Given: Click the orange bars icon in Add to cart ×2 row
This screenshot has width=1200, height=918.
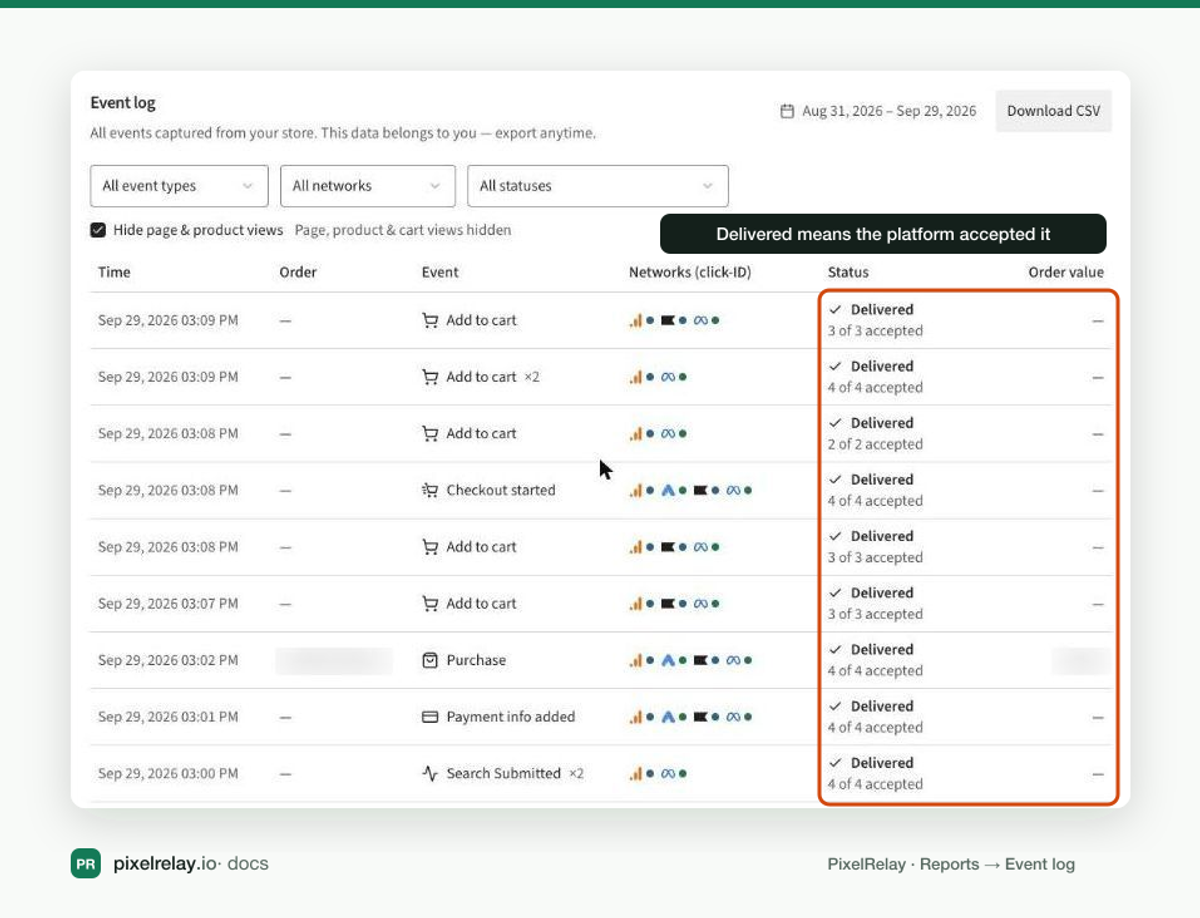Looking at the screenshot, I should pos(635,378).
